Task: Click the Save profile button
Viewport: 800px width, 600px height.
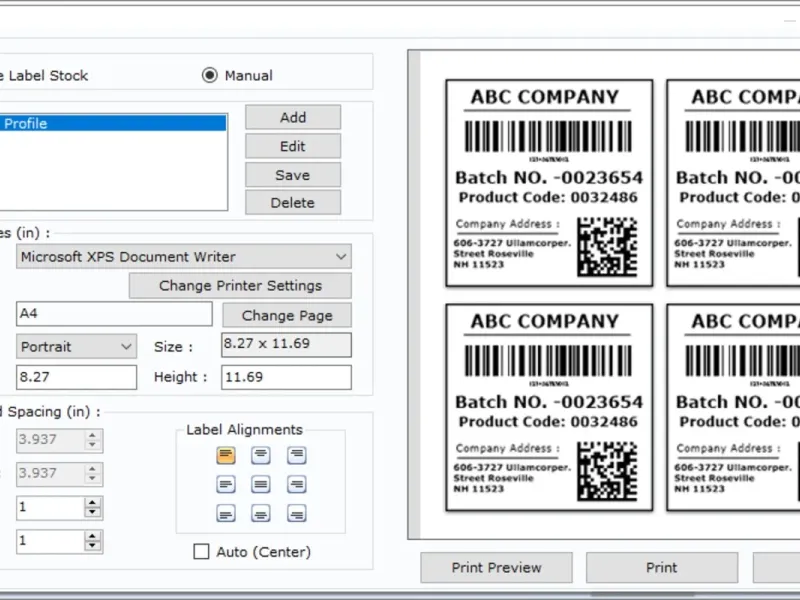Action: [x=293, y=175]
